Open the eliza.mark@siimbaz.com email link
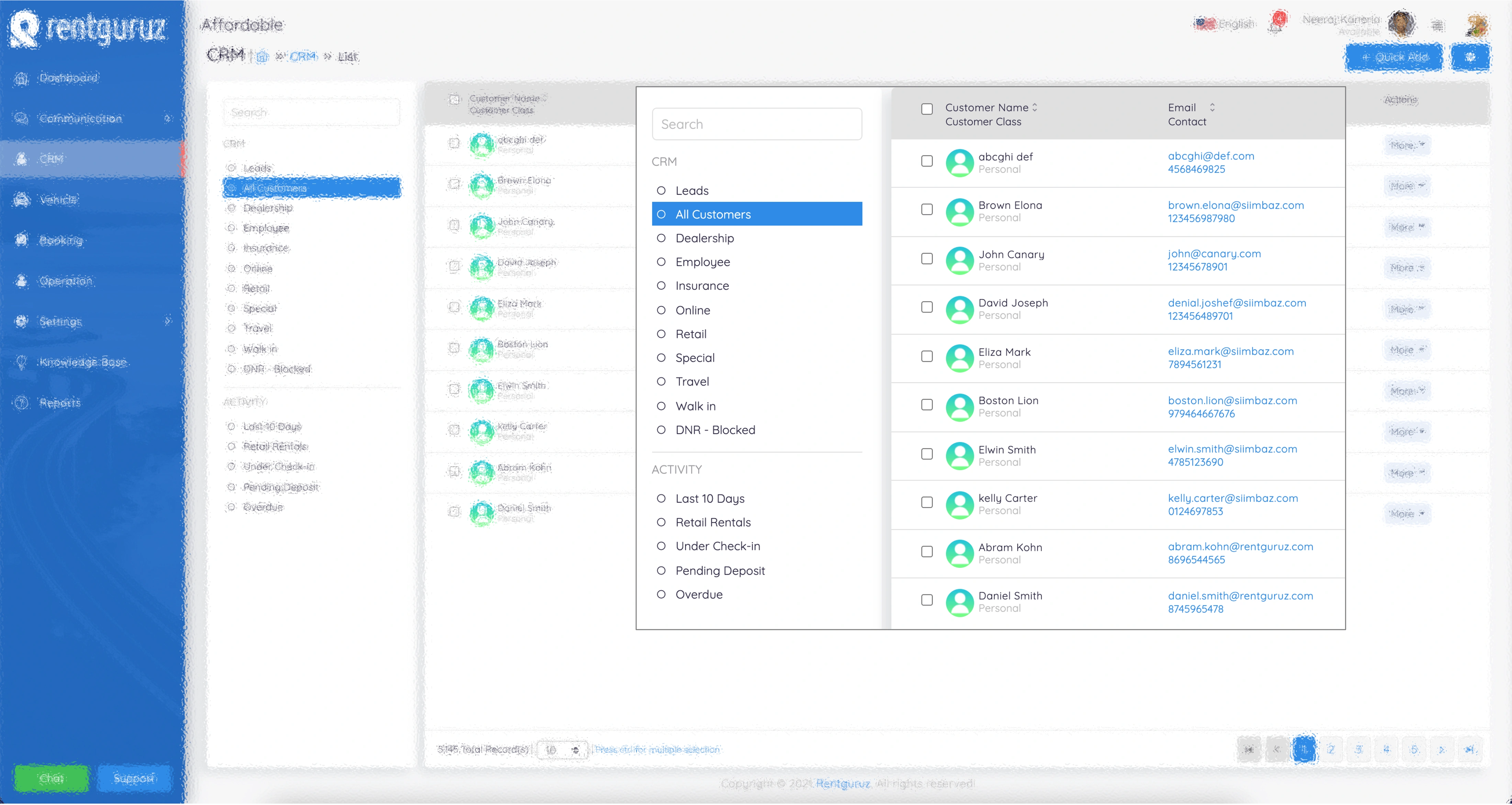The width and height of the screenshot is (1512, 805). (x=1230, y=351)
